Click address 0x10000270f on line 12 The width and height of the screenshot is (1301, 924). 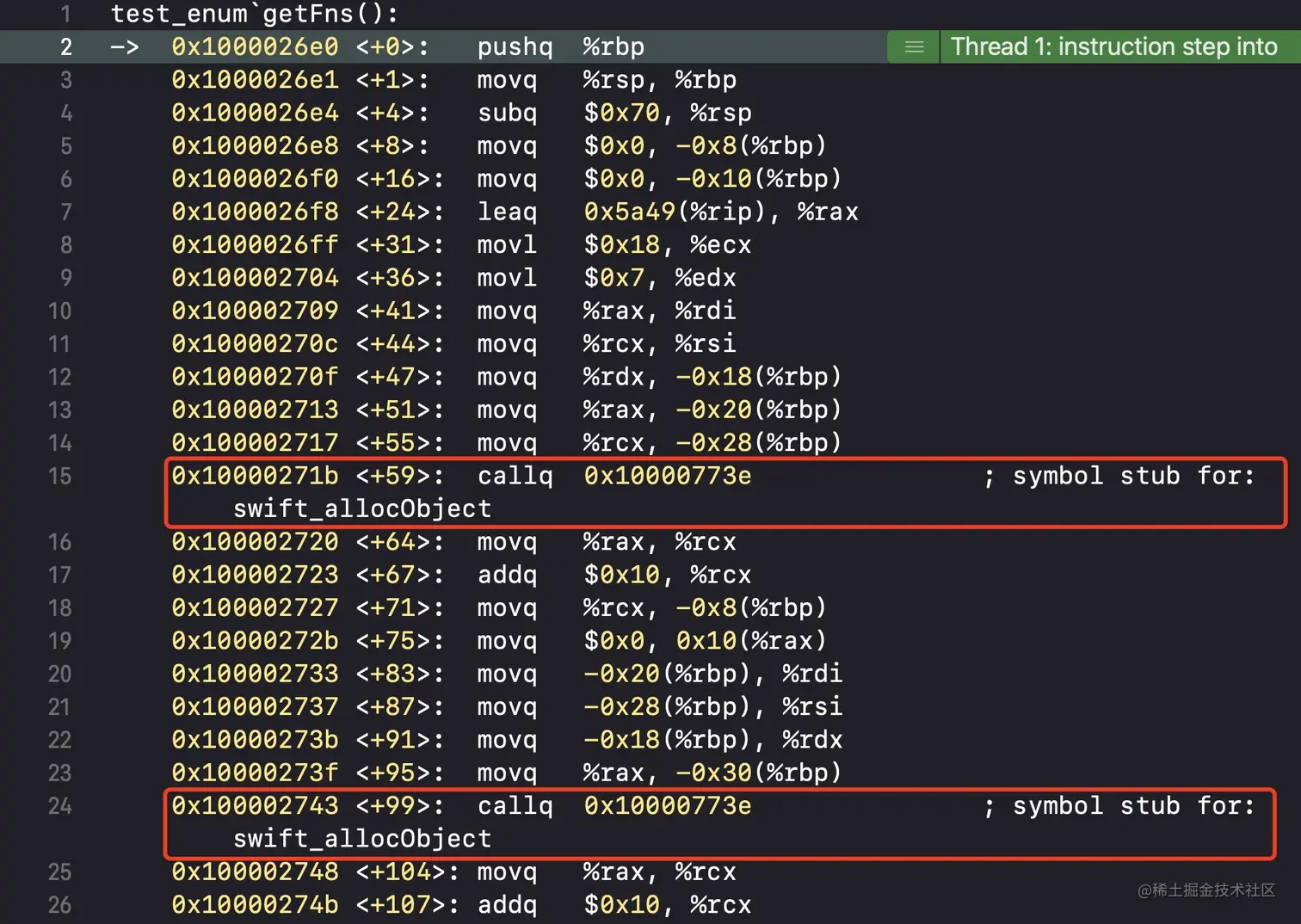tap(255, 377)
